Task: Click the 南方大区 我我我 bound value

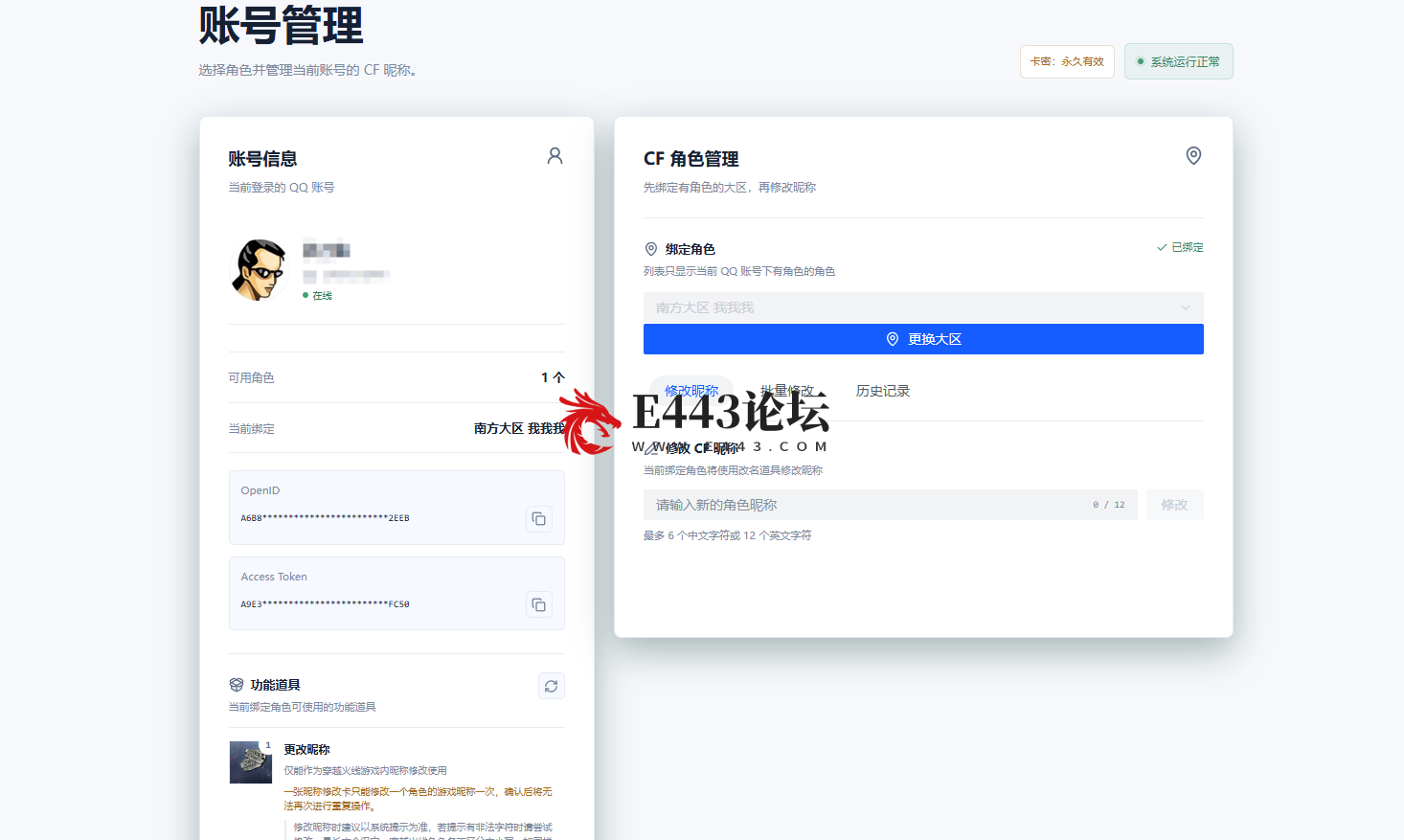Action: click(519, 429)
